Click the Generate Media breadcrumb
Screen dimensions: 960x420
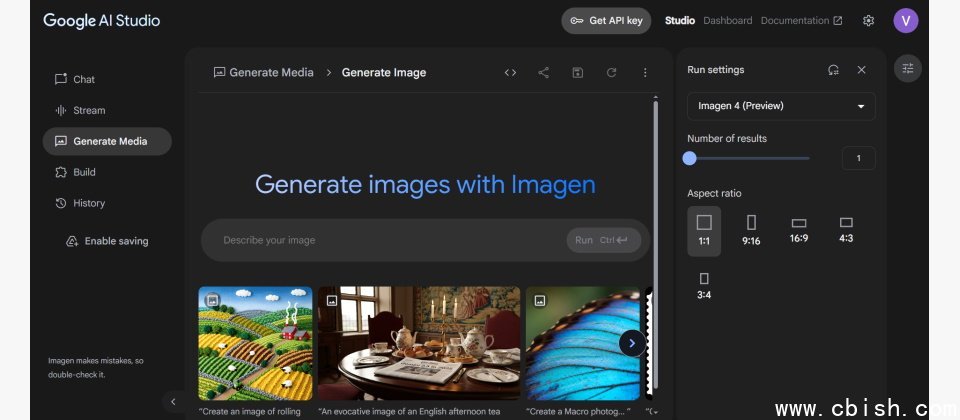pyautogui.click(x=263, y=72)
